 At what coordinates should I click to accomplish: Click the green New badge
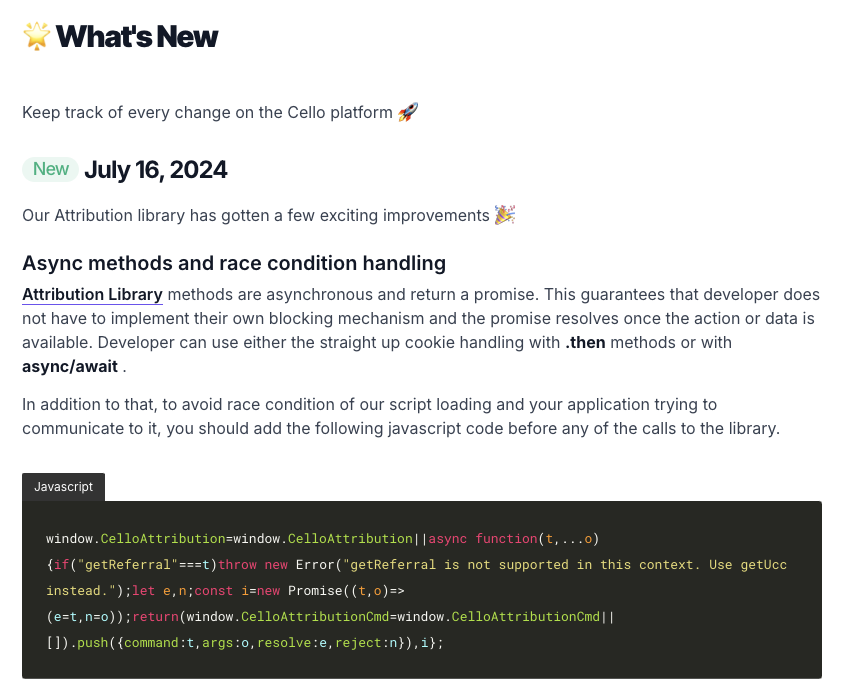tap(50, 169)
